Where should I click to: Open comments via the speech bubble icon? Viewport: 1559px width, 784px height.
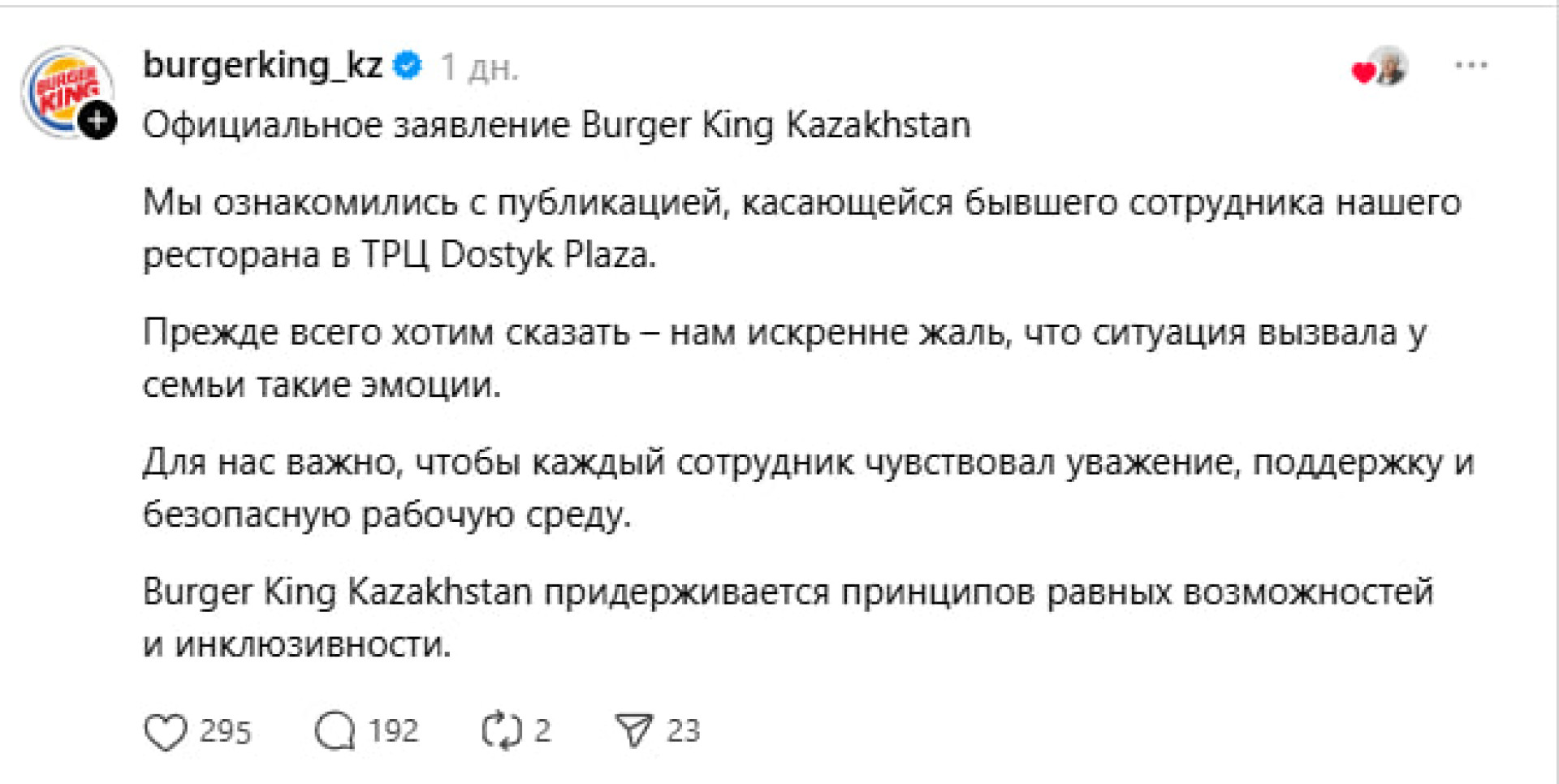point(335,731)
